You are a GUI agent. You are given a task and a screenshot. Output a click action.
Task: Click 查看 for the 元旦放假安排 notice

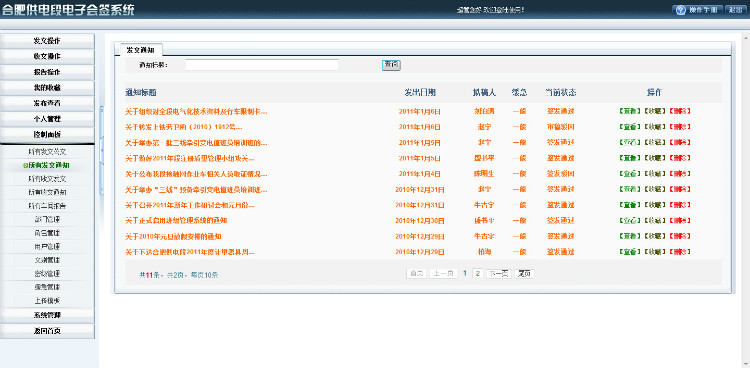[629, 236]
